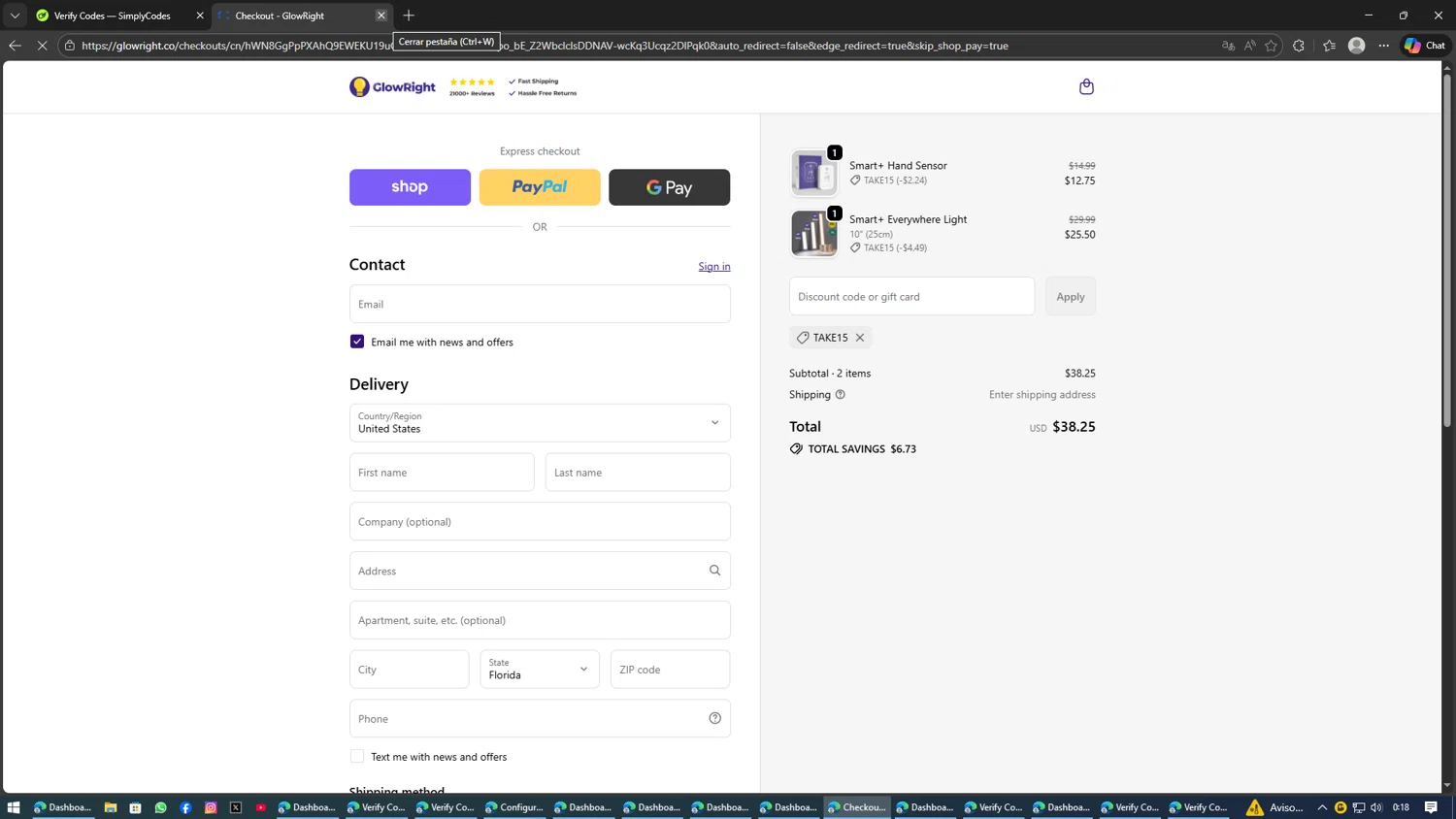Click the Sign in link
This screenshot has width=1456, height=819.
[x=714, y=266]
